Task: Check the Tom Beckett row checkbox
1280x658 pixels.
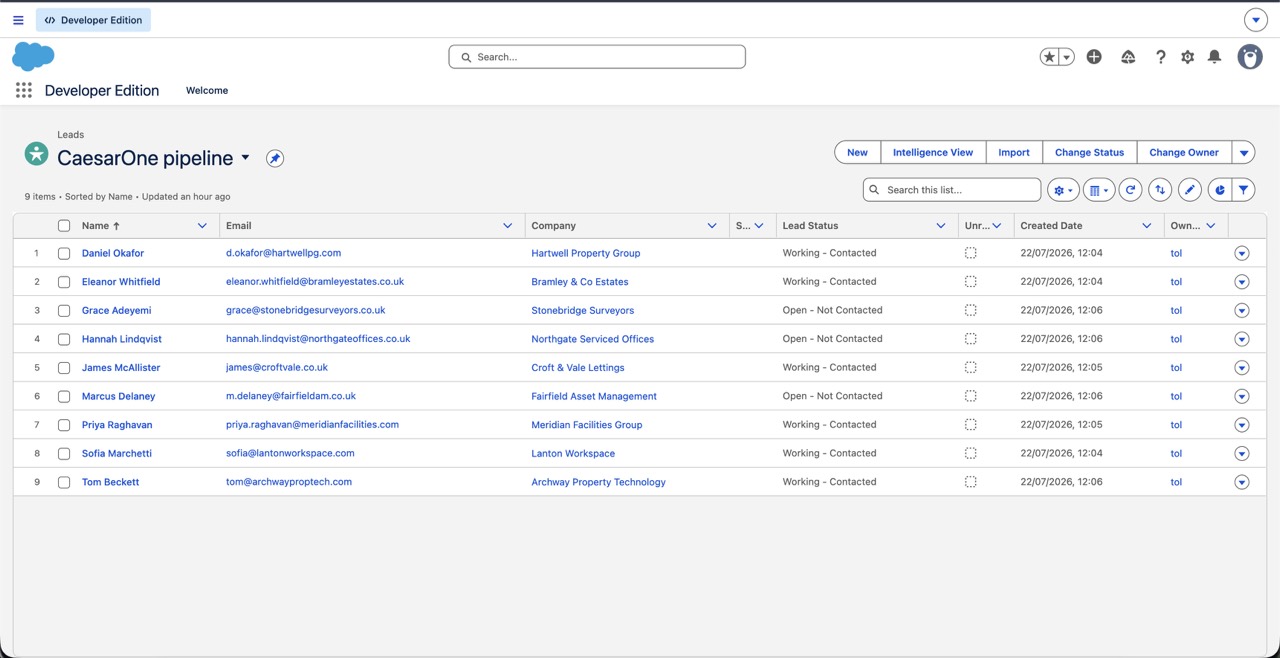Action: [x=64, y=483]
